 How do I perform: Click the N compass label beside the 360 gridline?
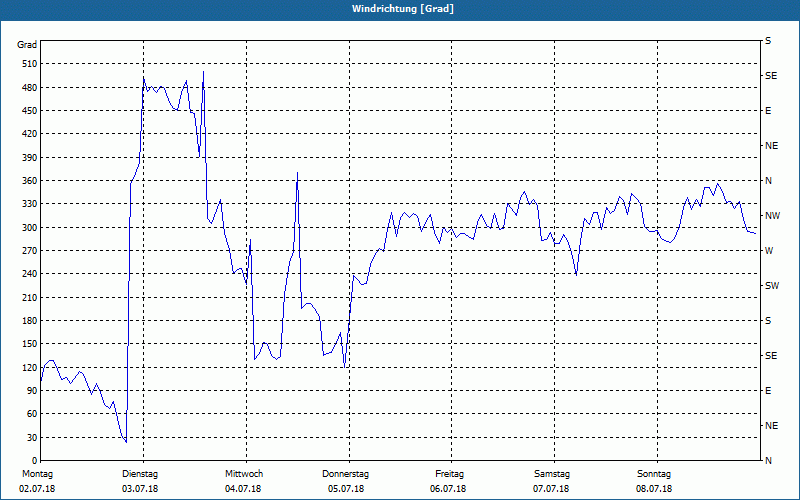(x=768, y=181)
